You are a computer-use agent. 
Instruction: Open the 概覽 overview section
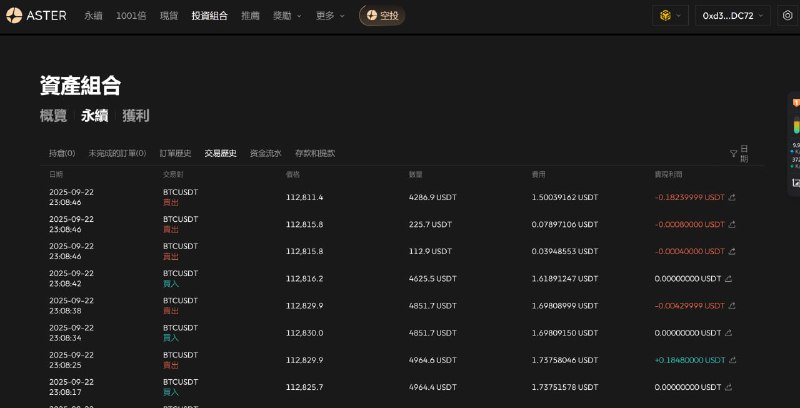53,115
